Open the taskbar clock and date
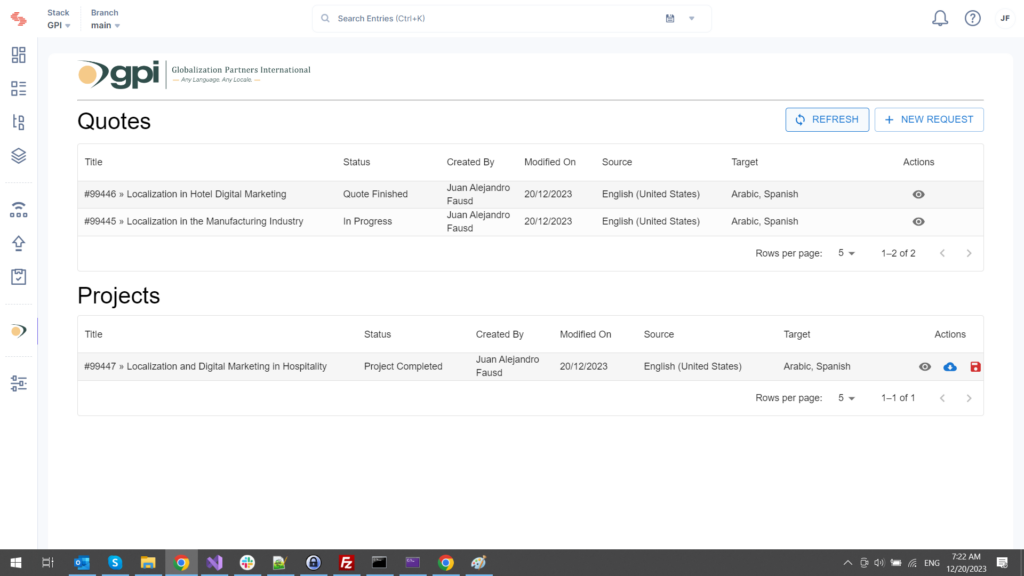This screenshot has width=1024, height=576. [966, 562]
